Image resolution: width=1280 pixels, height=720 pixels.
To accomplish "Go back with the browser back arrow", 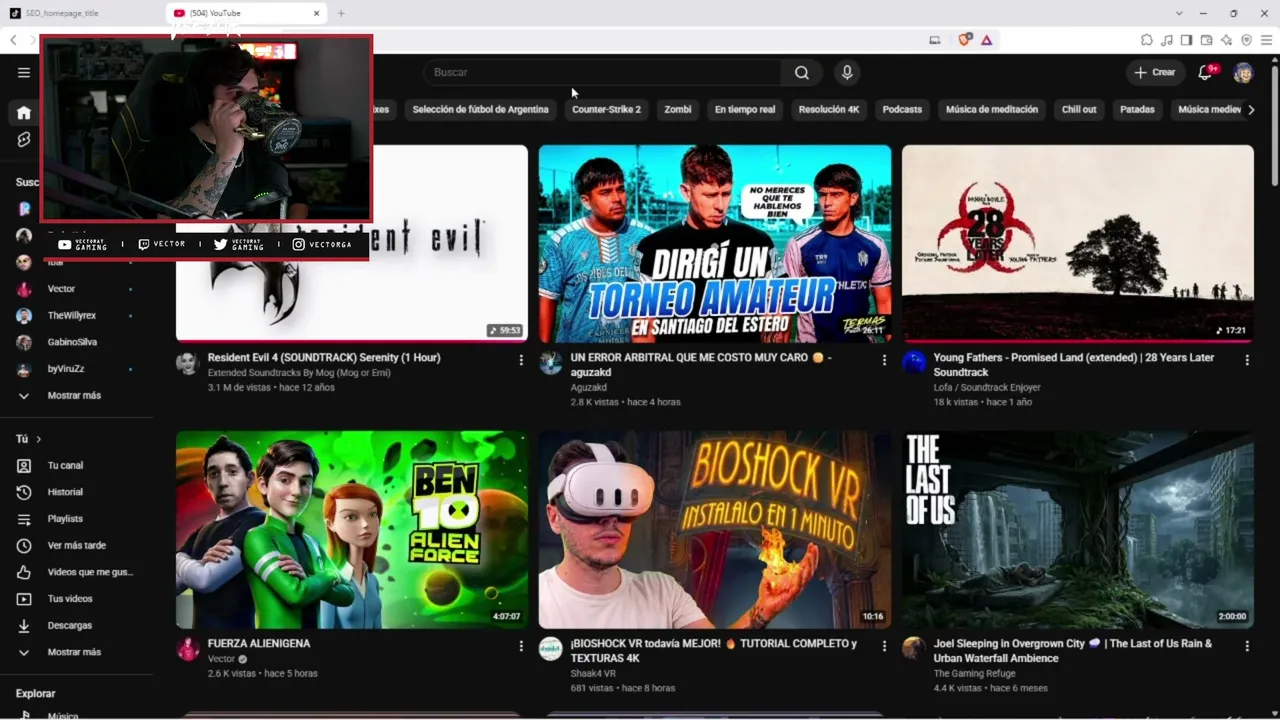I will [13, 40].
